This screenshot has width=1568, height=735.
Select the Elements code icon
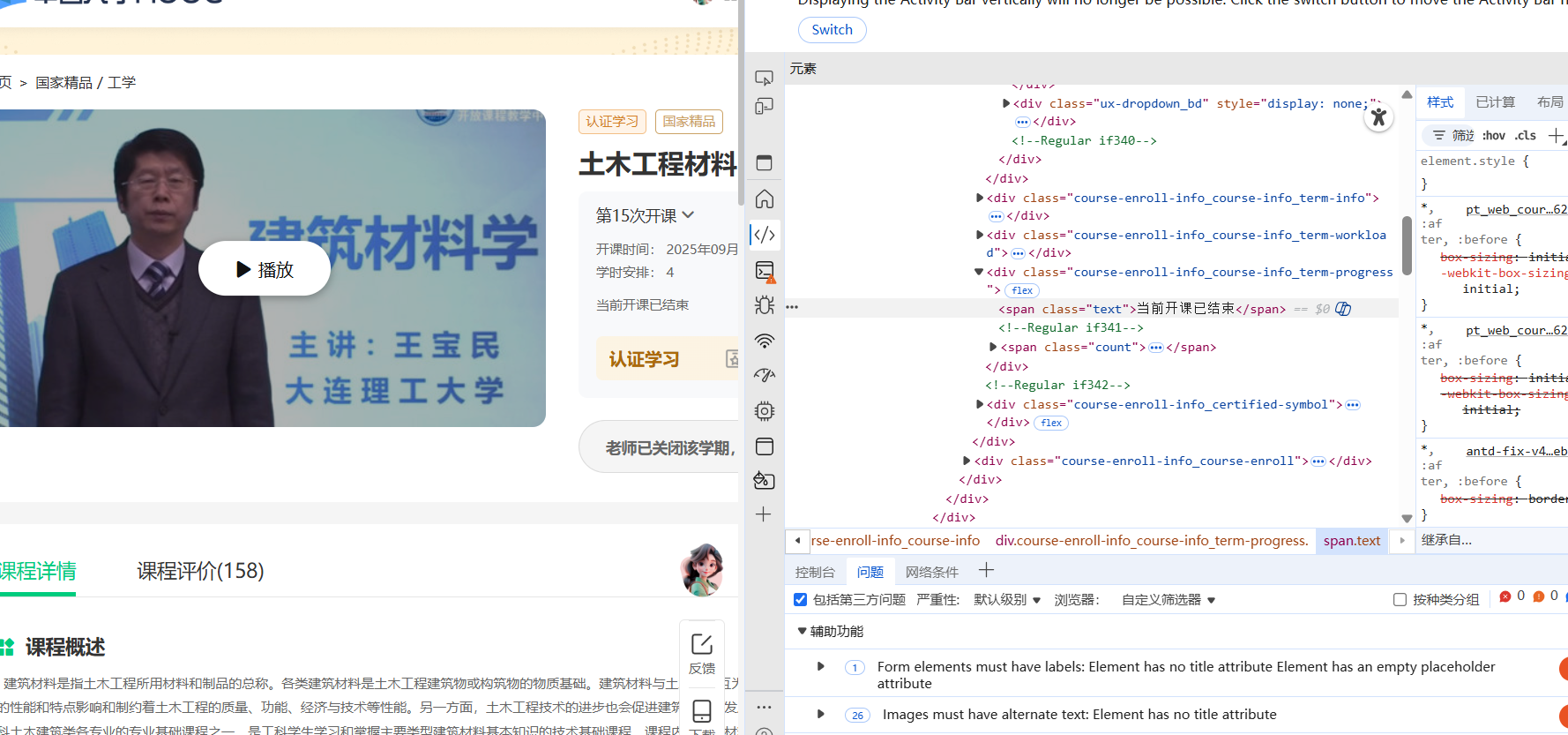tap(765, 235)
